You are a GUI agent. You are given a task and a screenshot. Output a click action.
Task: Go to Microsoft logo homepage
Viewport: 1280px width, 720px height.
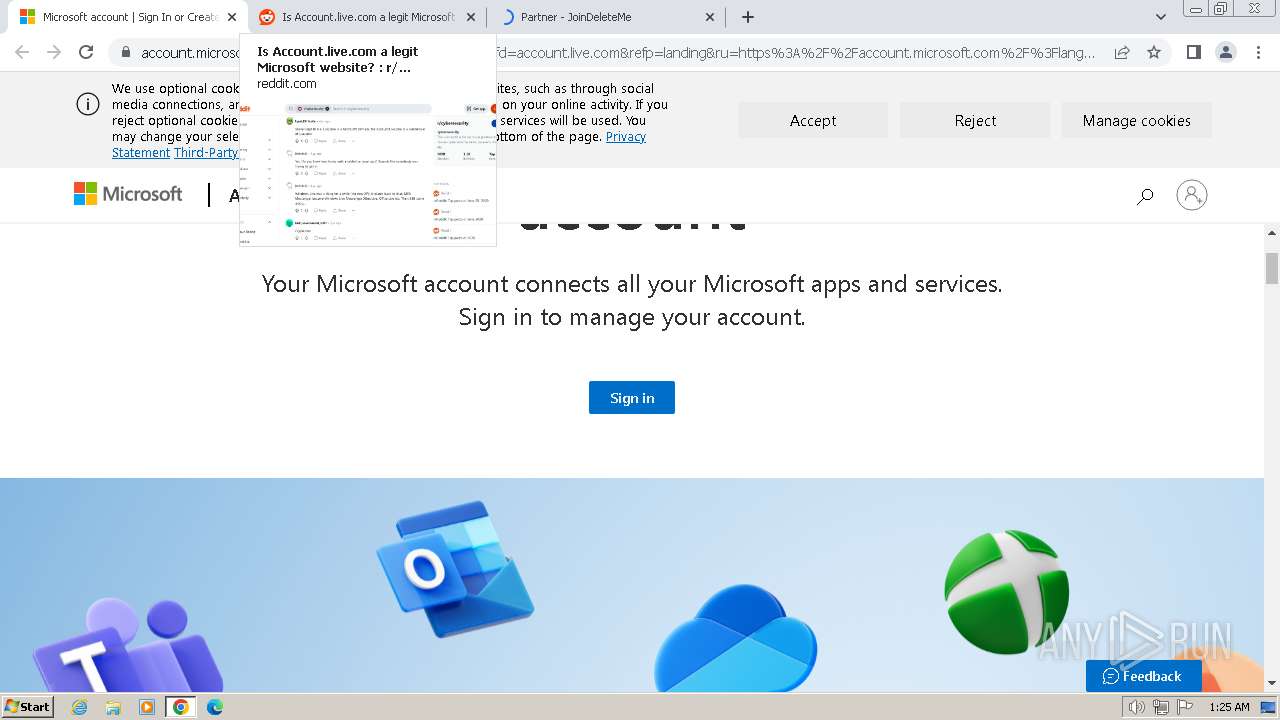click(128, 194)
